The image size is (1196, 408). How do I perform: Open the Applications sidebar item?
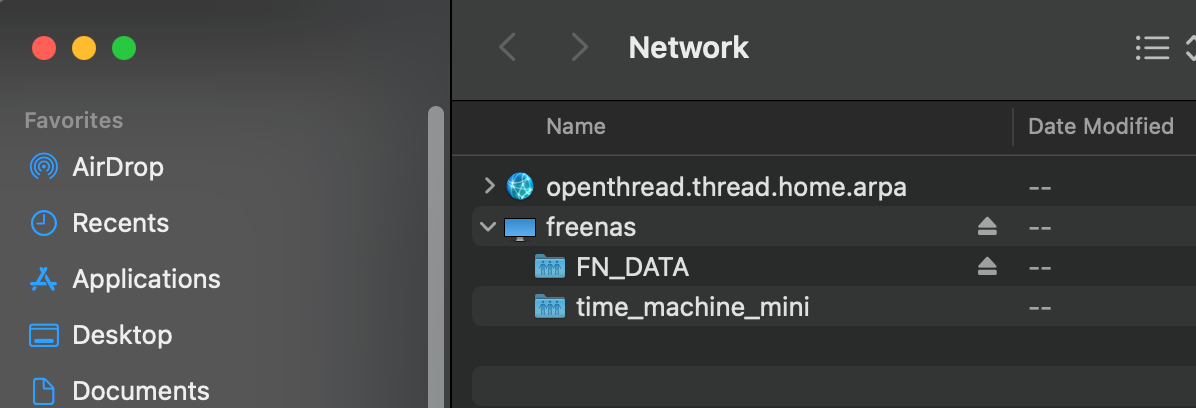(125, 279)
